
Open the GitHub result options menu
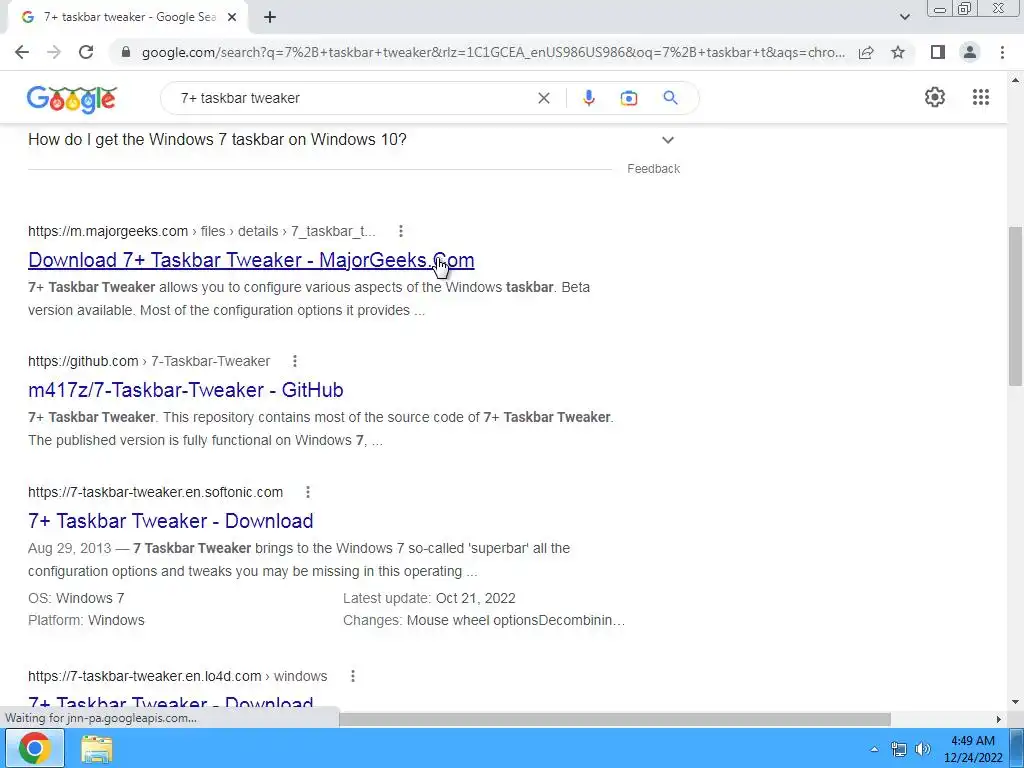click(x=295, y=361)
